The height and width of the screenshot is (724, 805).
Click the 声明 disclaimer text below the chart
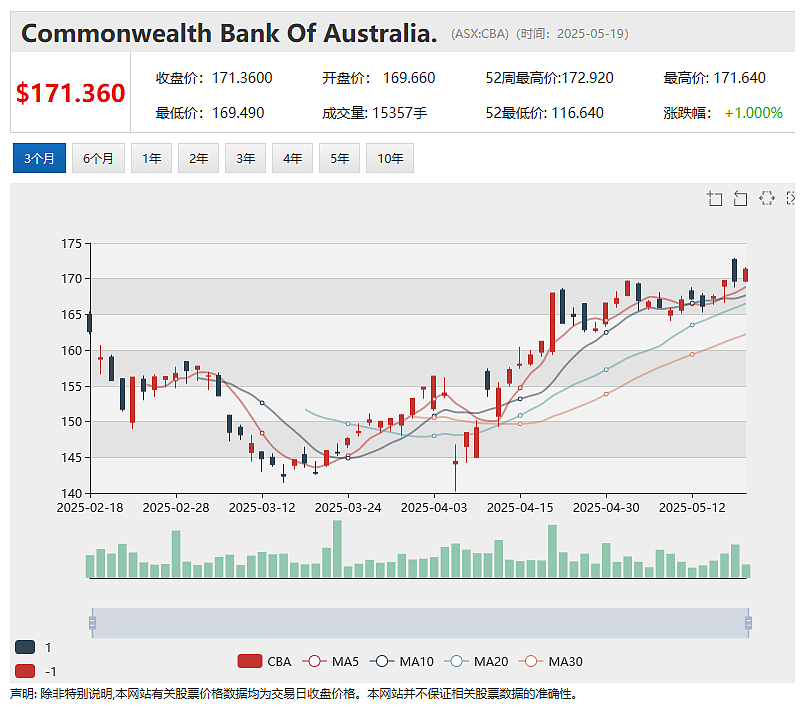tap(294, 694)
